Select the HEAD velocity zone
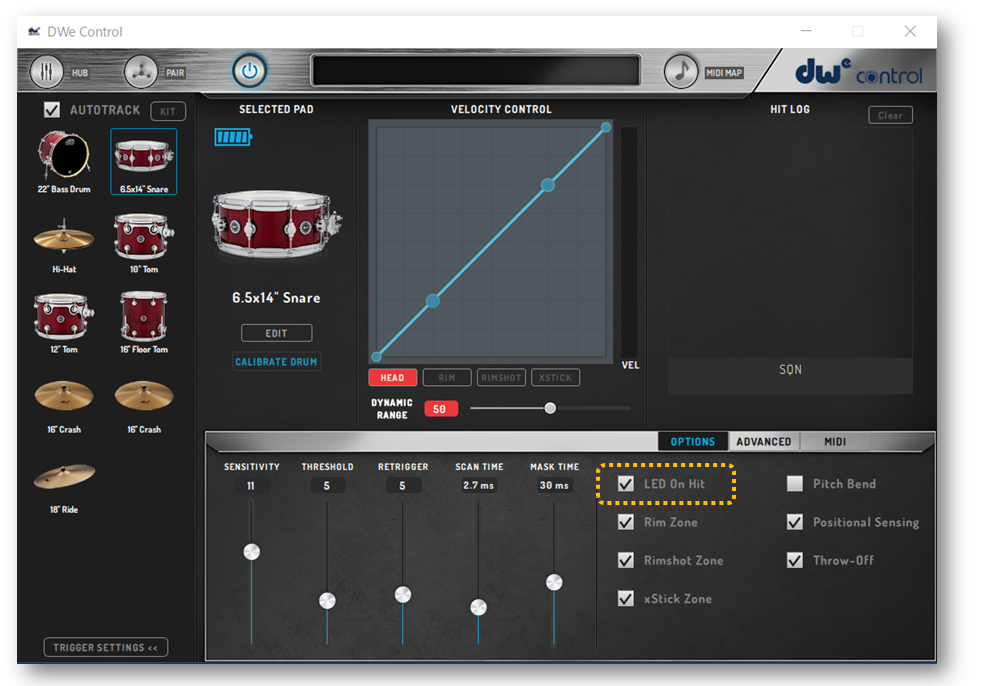This screenshot has height=686, width=998. click(393, 377)
